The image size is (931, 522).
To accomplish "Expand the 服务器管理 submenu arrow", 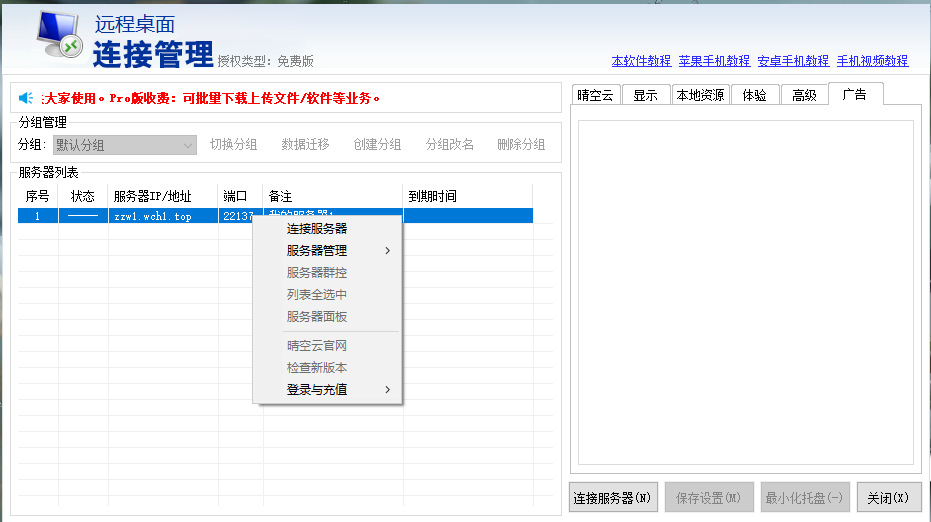I will pyautogui.click(x=387, y=251).
